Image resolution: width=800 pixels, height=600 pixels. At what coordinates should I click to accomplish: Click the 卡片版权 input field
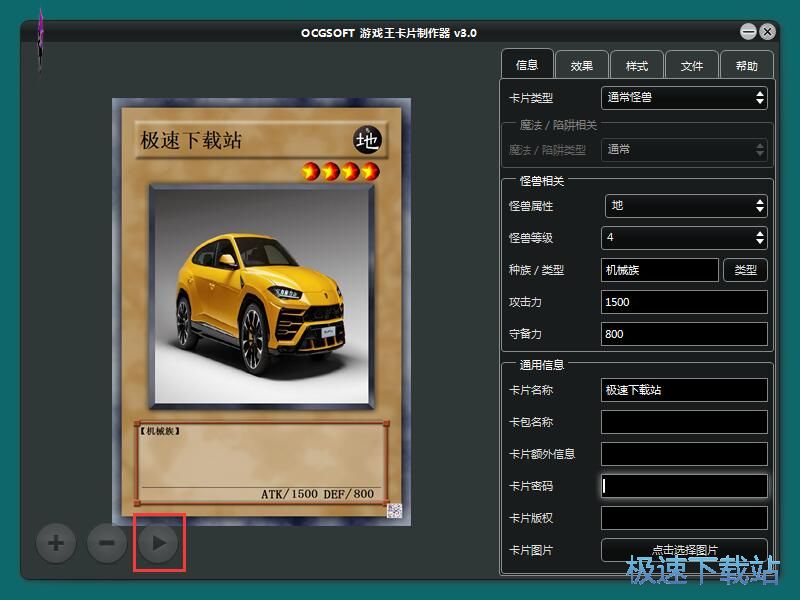click(684, 518)
